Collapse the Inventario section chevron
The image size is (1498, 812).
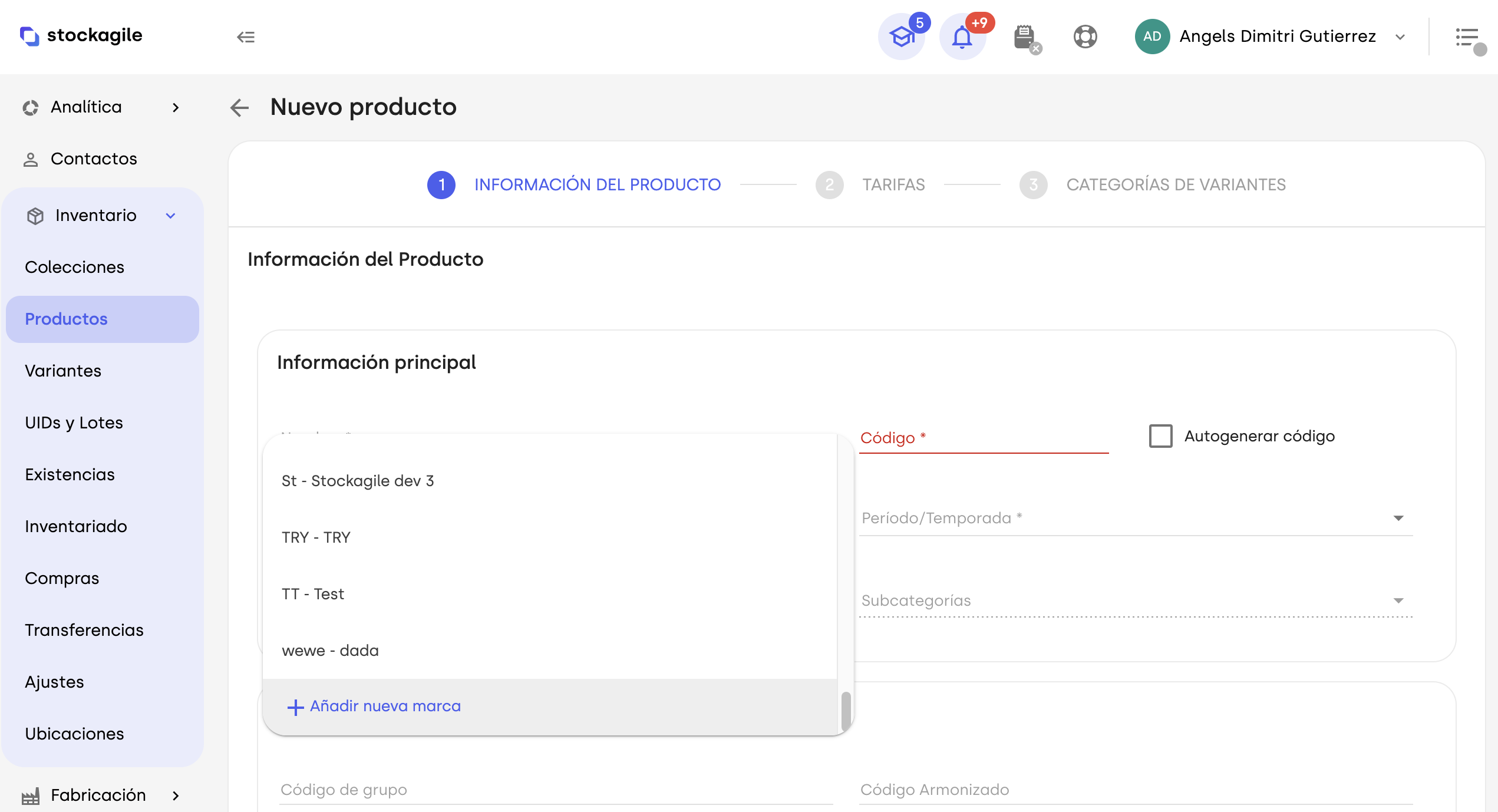click(x=171, y=216)
